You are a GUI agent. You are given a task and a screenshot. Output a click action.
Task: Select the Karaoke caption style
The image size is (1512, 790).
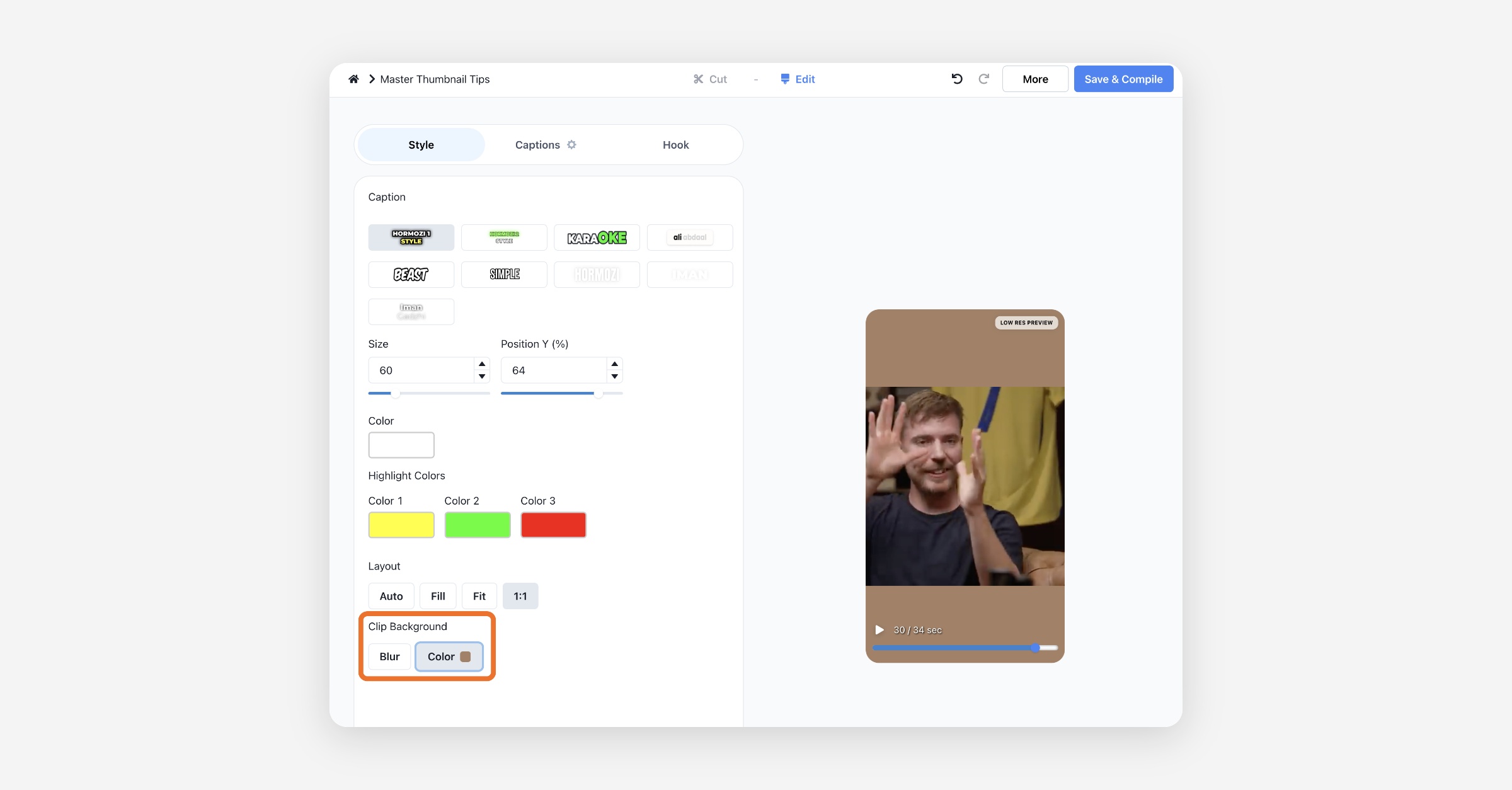[x=597, y=238]
